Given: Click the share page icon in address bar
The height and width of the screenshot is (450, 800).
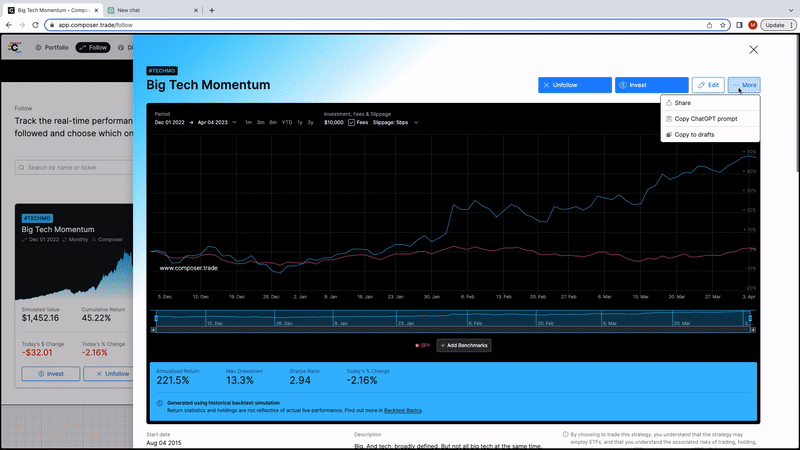Looking at the screenshot, I should pos(709,25).
